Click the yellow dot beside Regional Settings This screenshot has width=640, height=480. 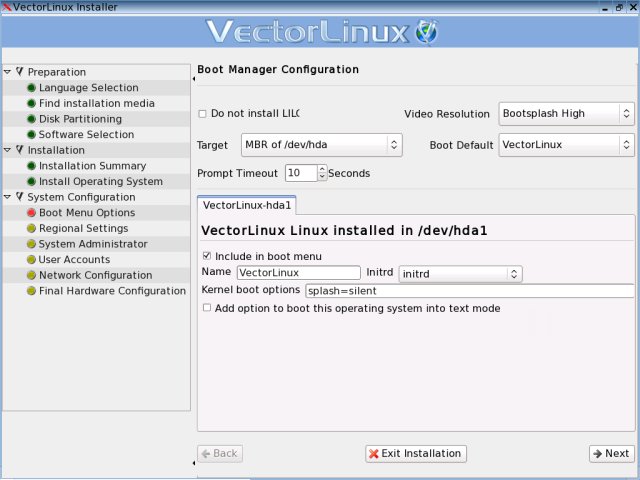pos(31,228)
